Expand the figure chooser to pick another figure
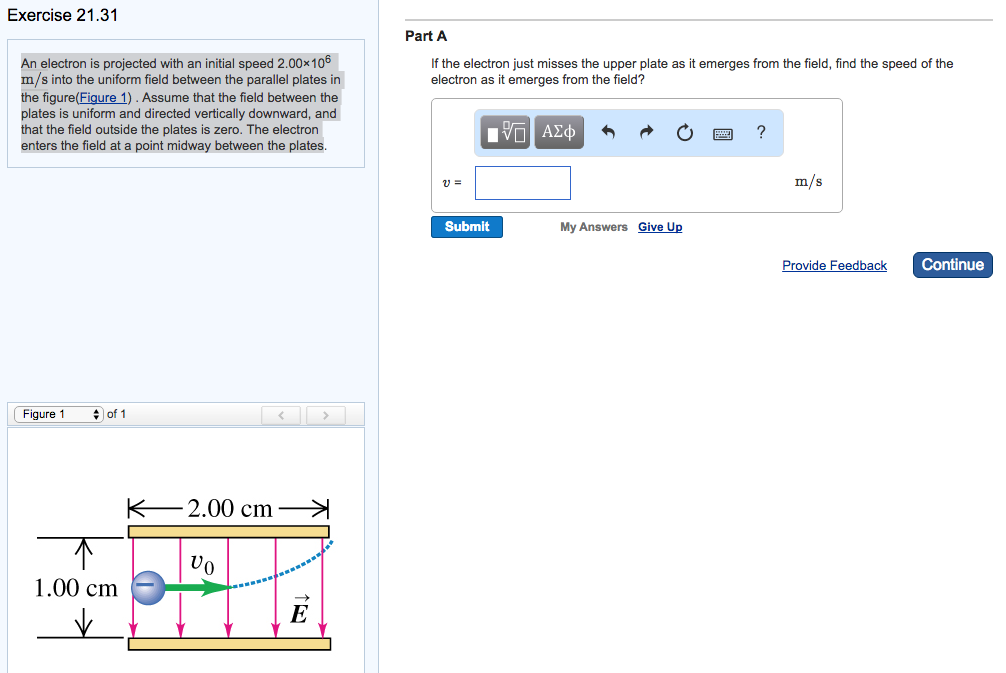Screen dimensions: 1006x673 tap(57, 414)
